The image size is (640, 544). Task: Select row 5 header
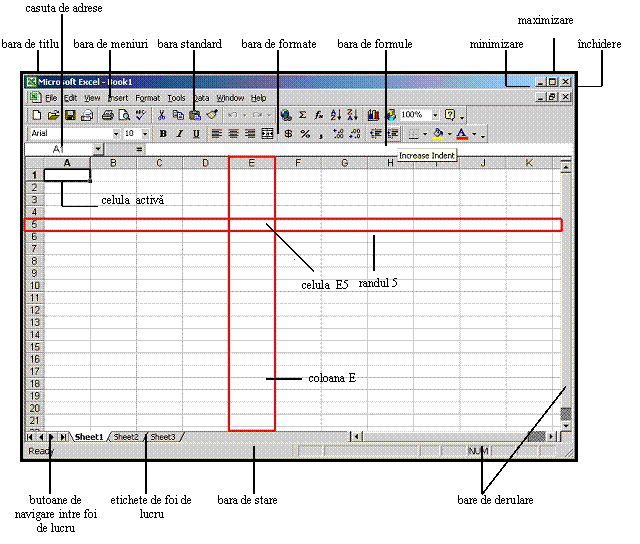point(33,225)
